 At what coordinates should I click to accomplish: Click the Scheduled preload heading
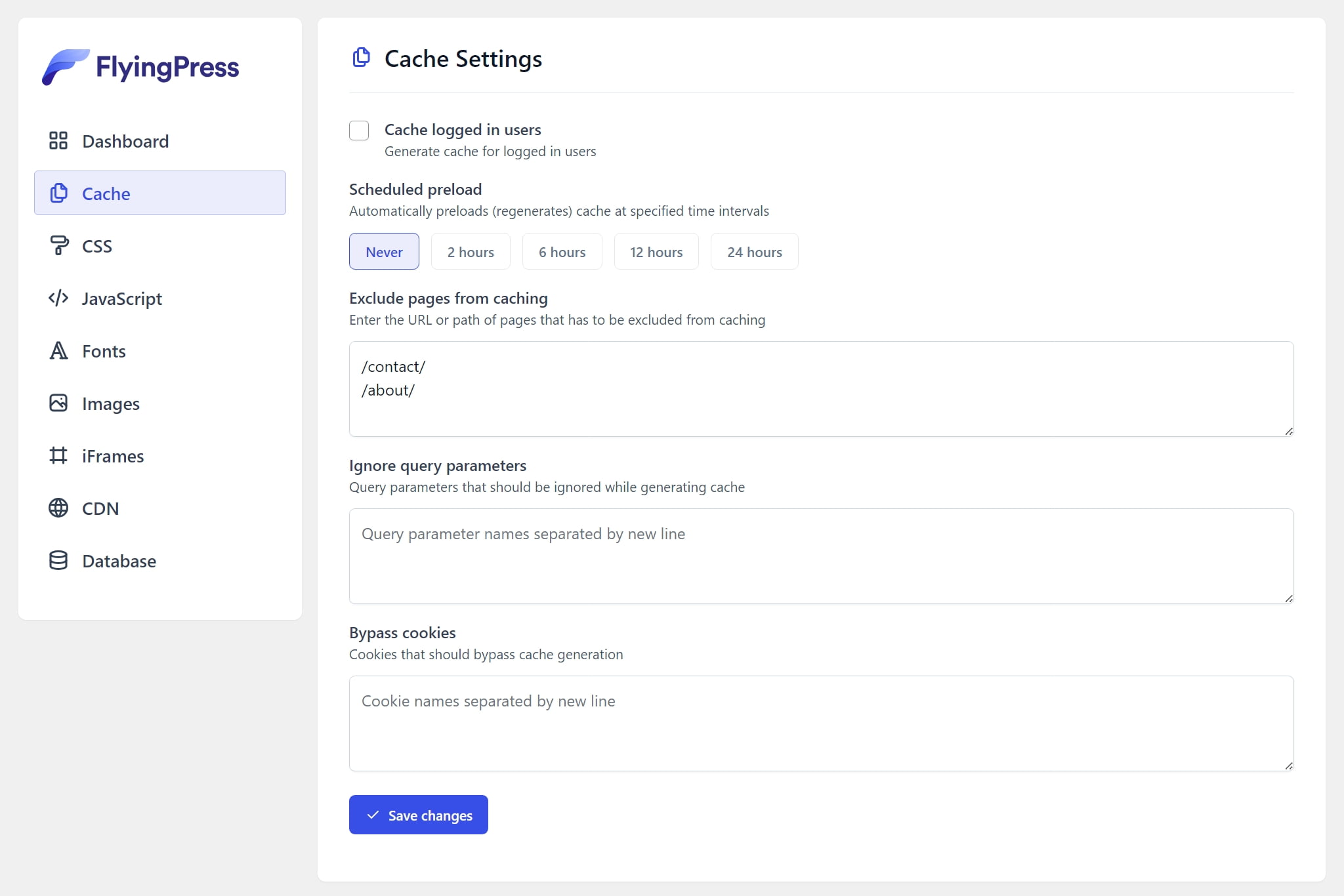tap(415, 190)
